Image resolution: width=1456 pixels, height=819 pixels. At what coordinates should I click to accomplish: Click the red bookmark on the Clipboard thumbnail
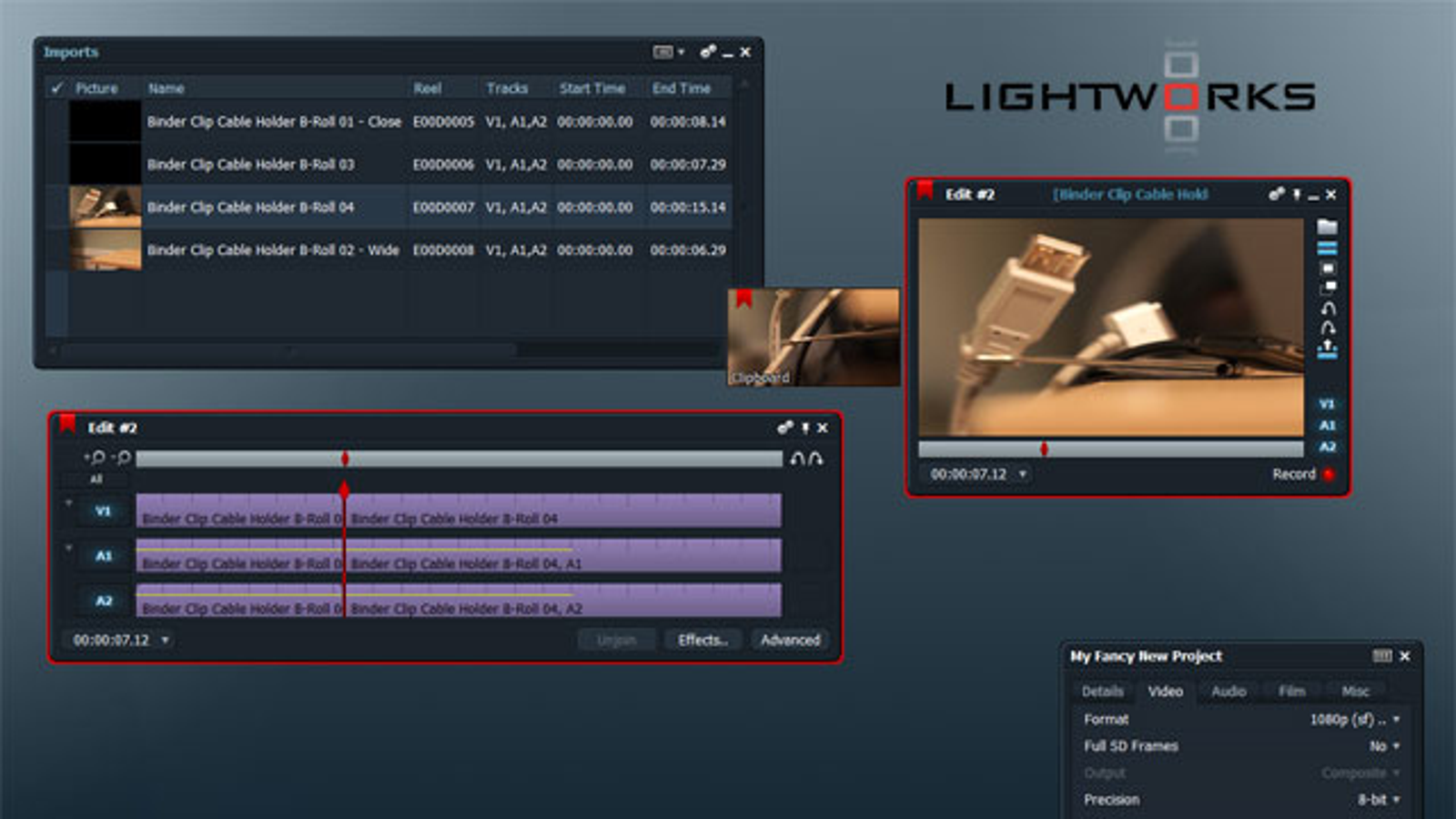(x=744, y=298)
